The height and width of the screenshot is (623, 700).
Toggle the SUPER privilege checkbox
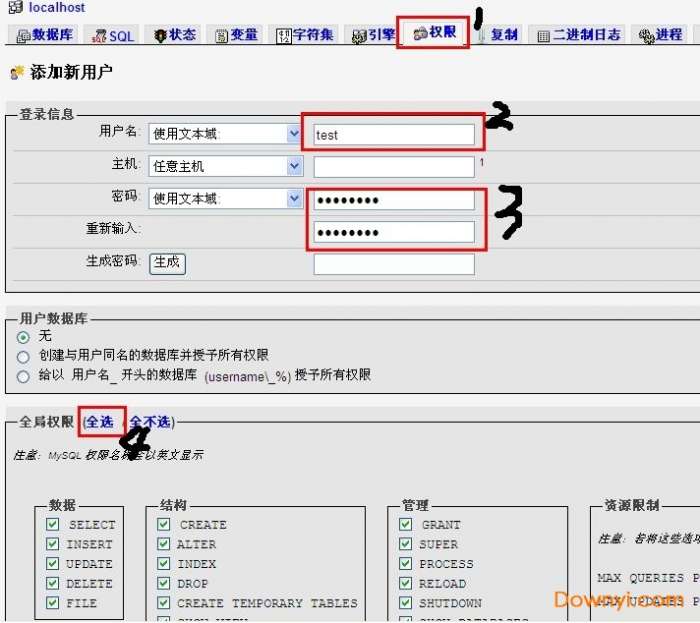406,544
